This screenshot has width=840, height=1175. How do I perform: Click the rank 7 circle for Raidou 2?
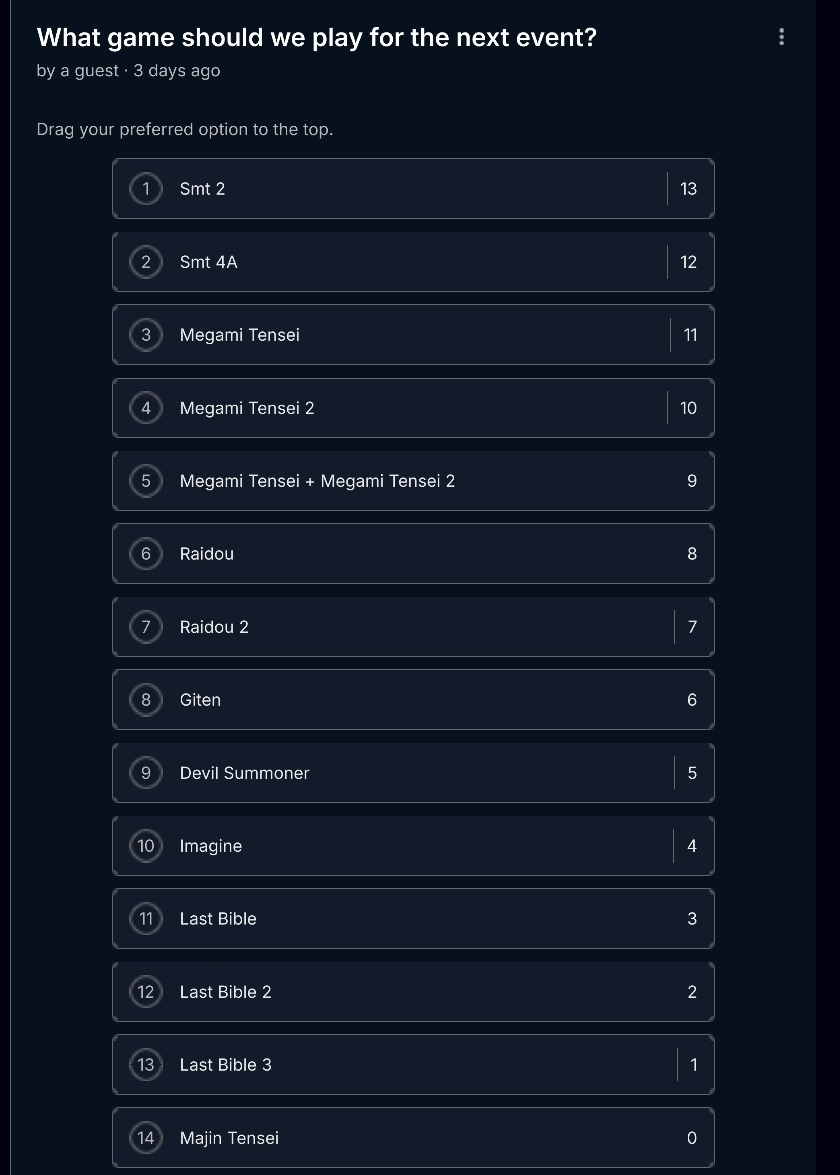click(x=146, y=627)
